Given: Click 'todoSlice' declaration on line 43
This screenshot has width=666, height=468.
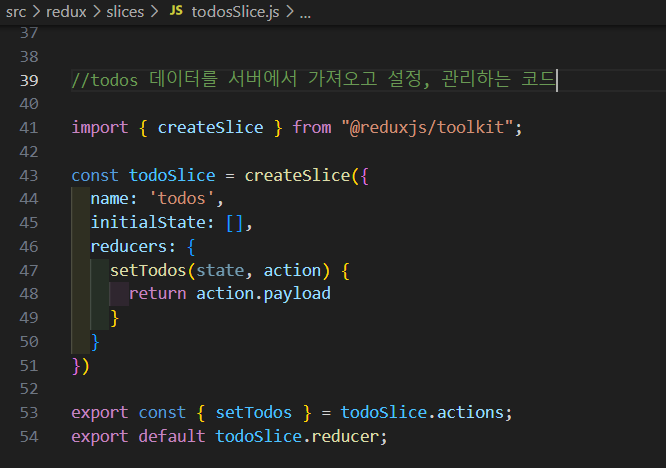Looking at the screenshot, I should click(172, 175).
